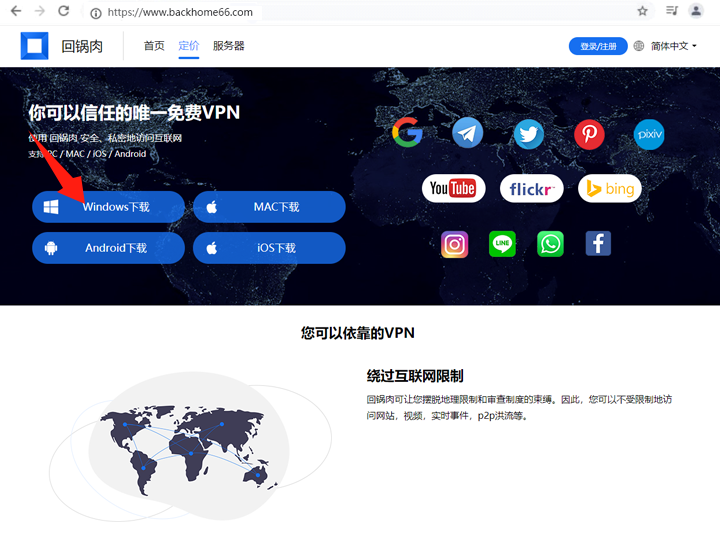Click the Twitter bird icon
Screen dimensions: 720x540
coord(528,134)
